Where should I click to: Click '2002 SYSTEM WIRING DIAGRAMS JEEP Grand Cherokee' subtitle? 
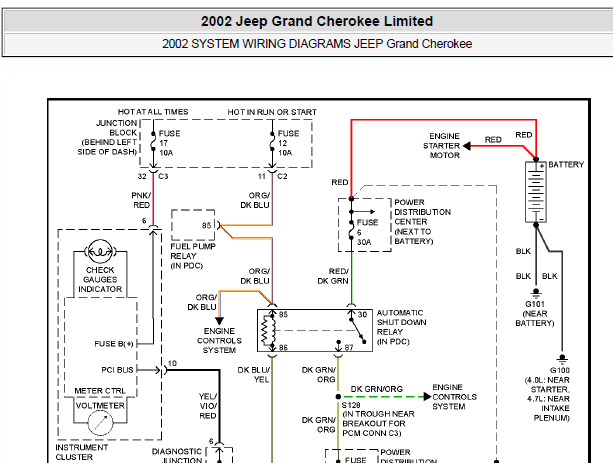pyautogui.click(x=317, y=44)
